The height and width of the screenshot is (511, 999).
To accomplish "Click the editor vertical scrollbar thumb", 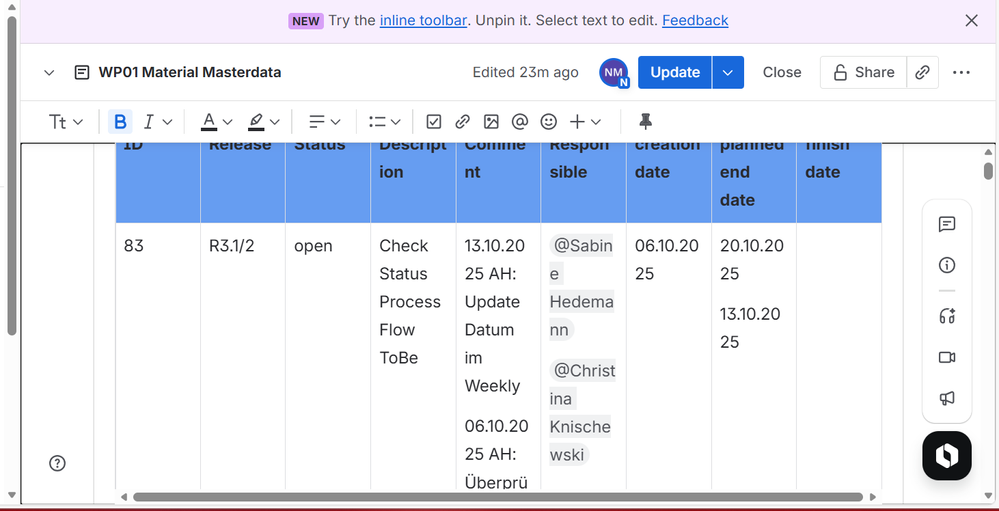I will click(x=988, y=171).
